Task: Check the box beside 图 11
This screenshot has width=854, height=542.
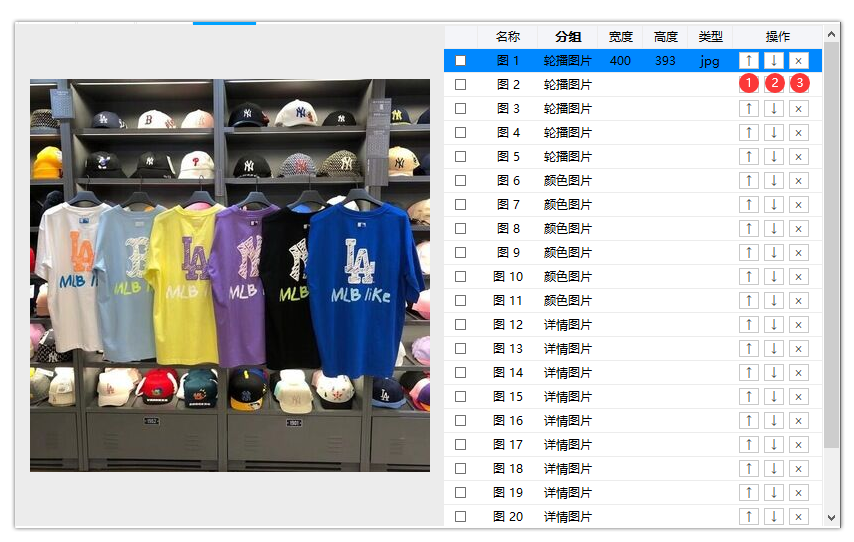Action: coord(460,300)
